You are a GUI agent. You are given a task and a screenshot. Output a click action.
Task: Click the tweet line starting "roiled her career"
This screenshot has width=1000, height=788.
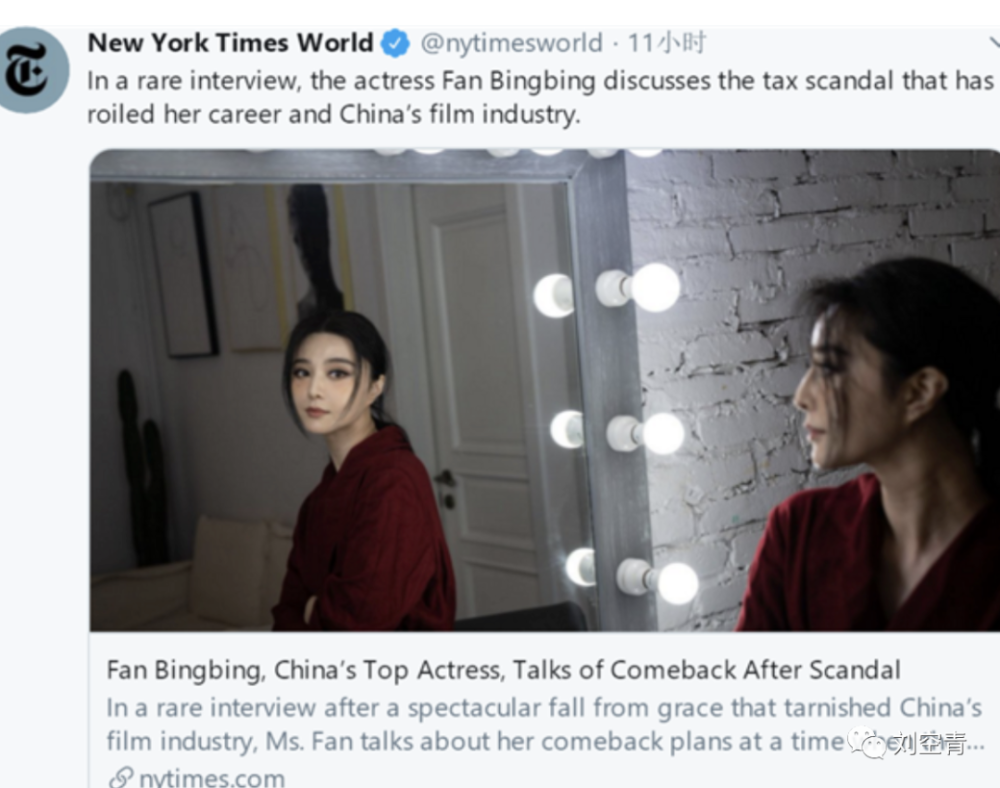pyautogui.click(x=334, y=115)
